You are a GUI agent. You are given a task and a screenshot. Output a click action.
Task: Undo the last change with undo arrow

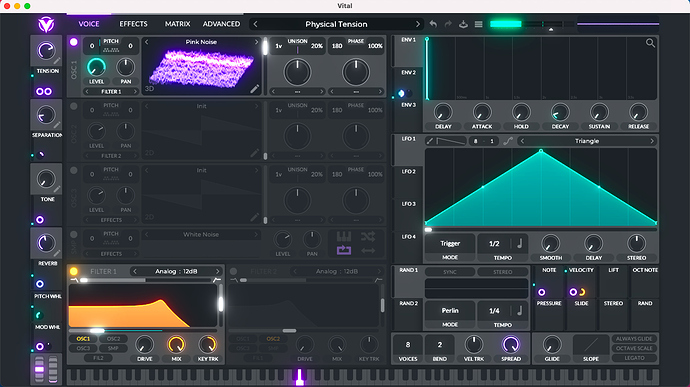pyautogui.click(x=433, y=24)
